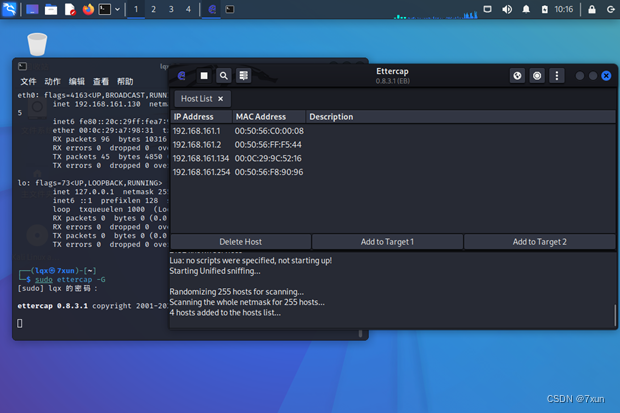Switch to workspace 1
This screenshot has width=620, height=413.
[136, 9]
